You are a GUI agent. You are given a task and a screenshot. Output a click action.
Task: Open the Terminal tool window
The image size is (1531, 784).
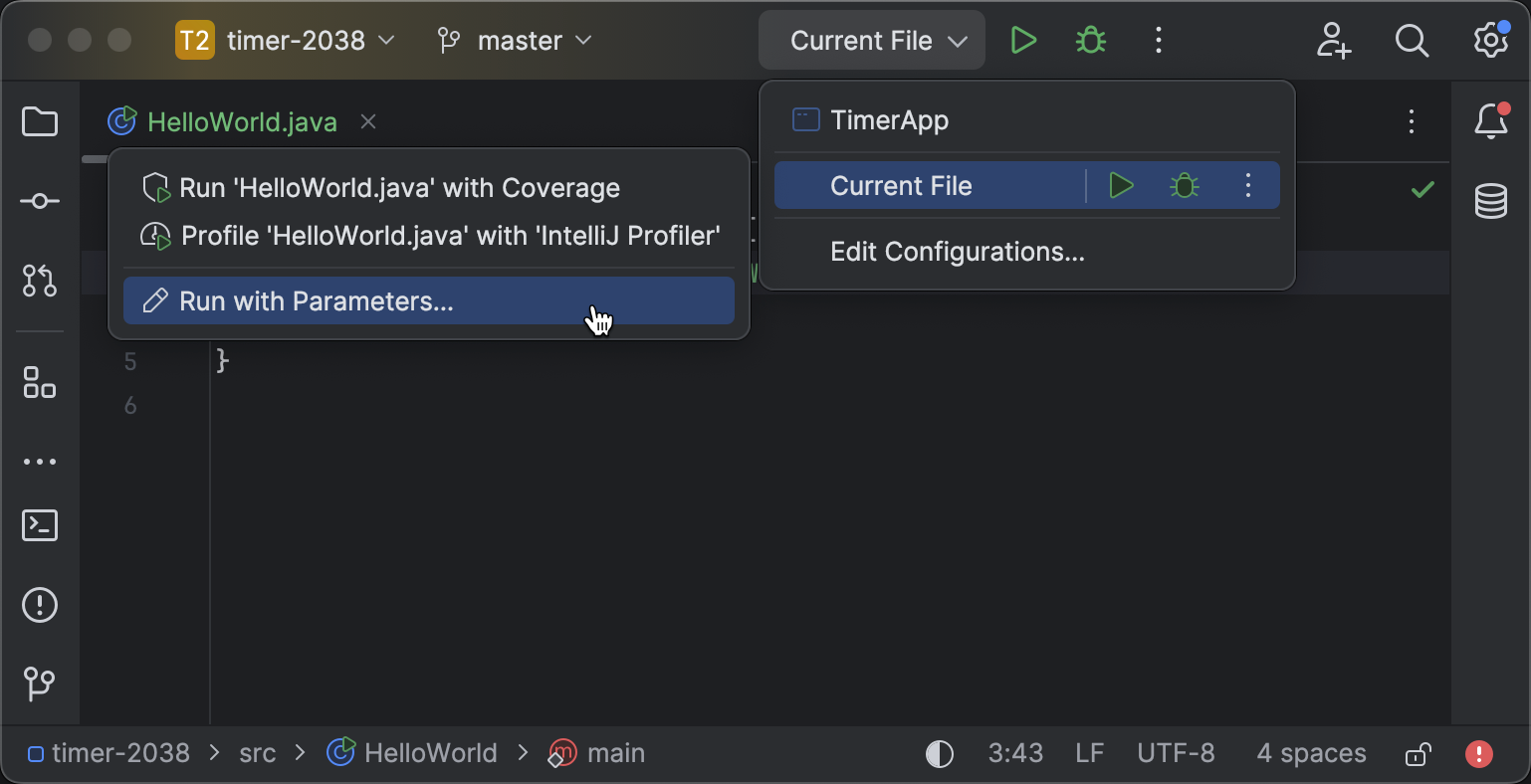tap(39, 526)
